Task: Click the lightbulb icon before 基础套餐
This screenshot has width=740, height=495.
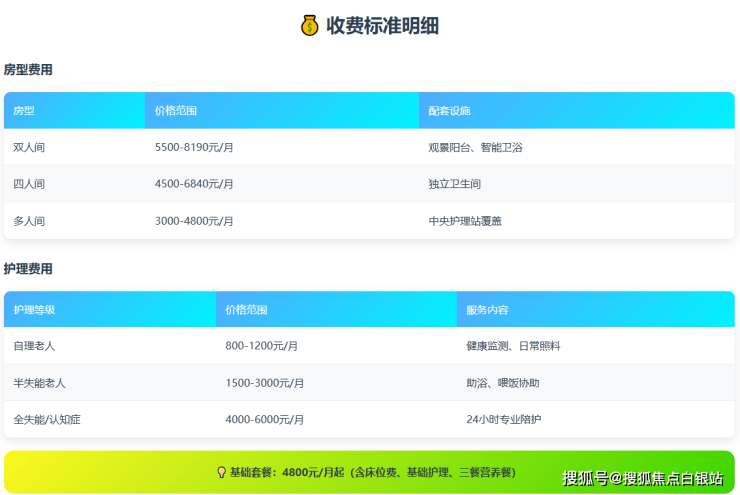Action: pyautogui.click(x=221, y=472)
